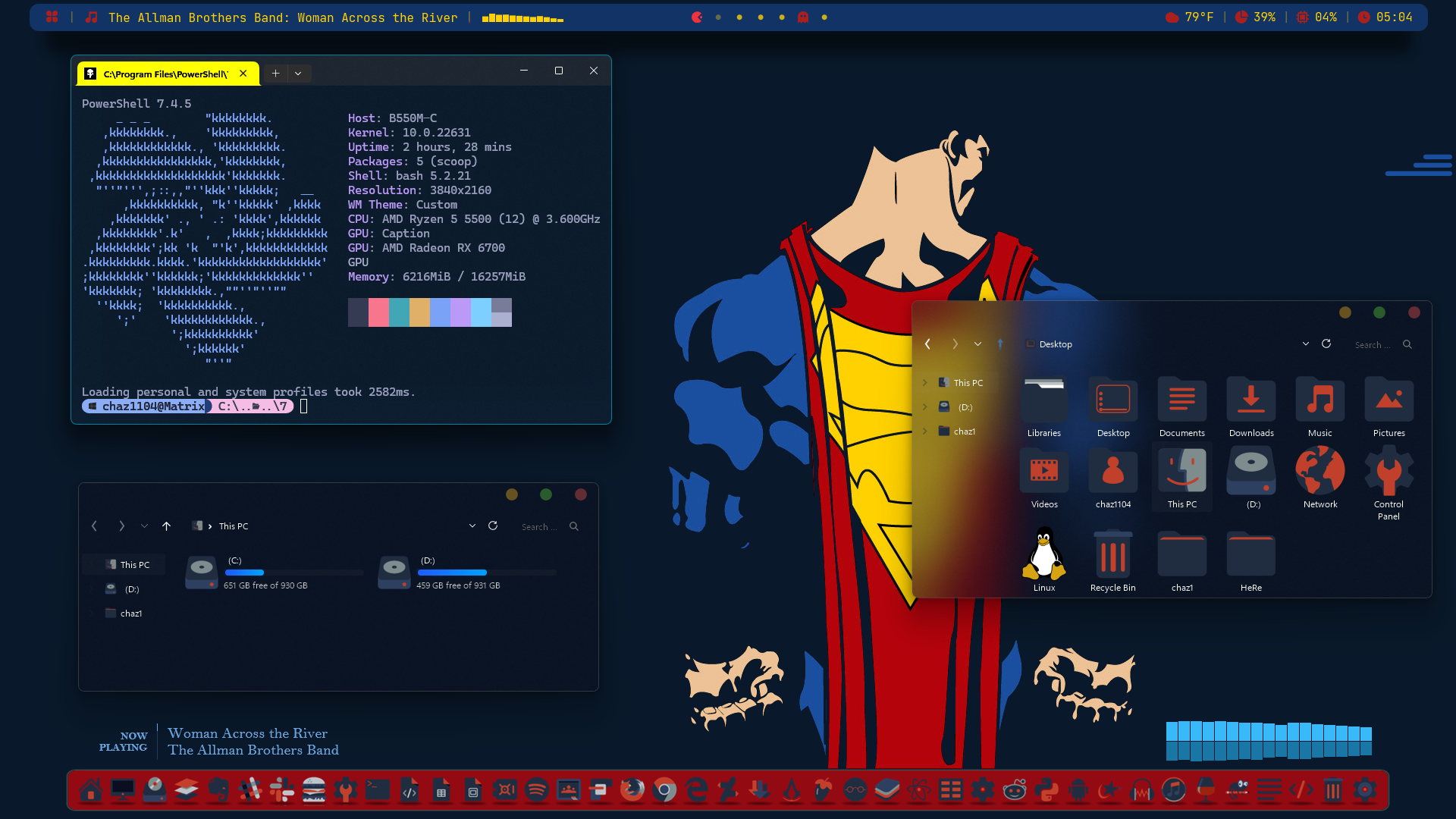Select chaz1 in the This PC window sidebar

point(124,613)
